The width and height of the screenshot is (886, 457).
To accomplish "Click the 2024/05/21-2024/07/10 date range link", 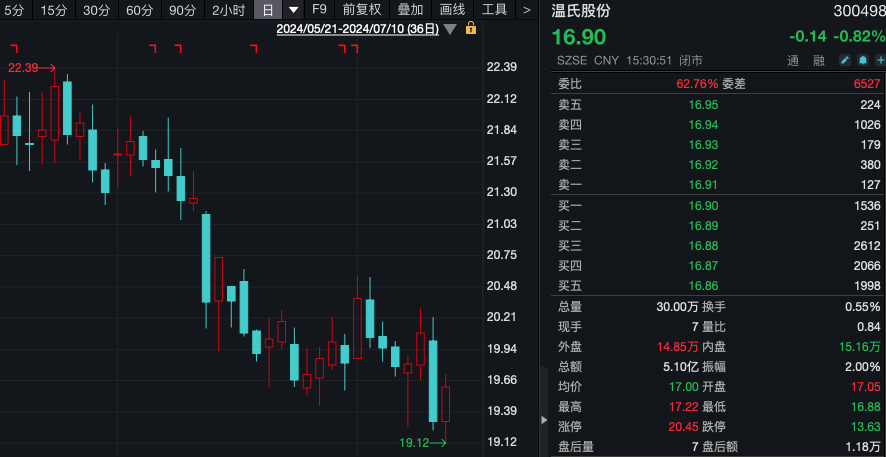I will pyautogui.click(x=358, y=29).
